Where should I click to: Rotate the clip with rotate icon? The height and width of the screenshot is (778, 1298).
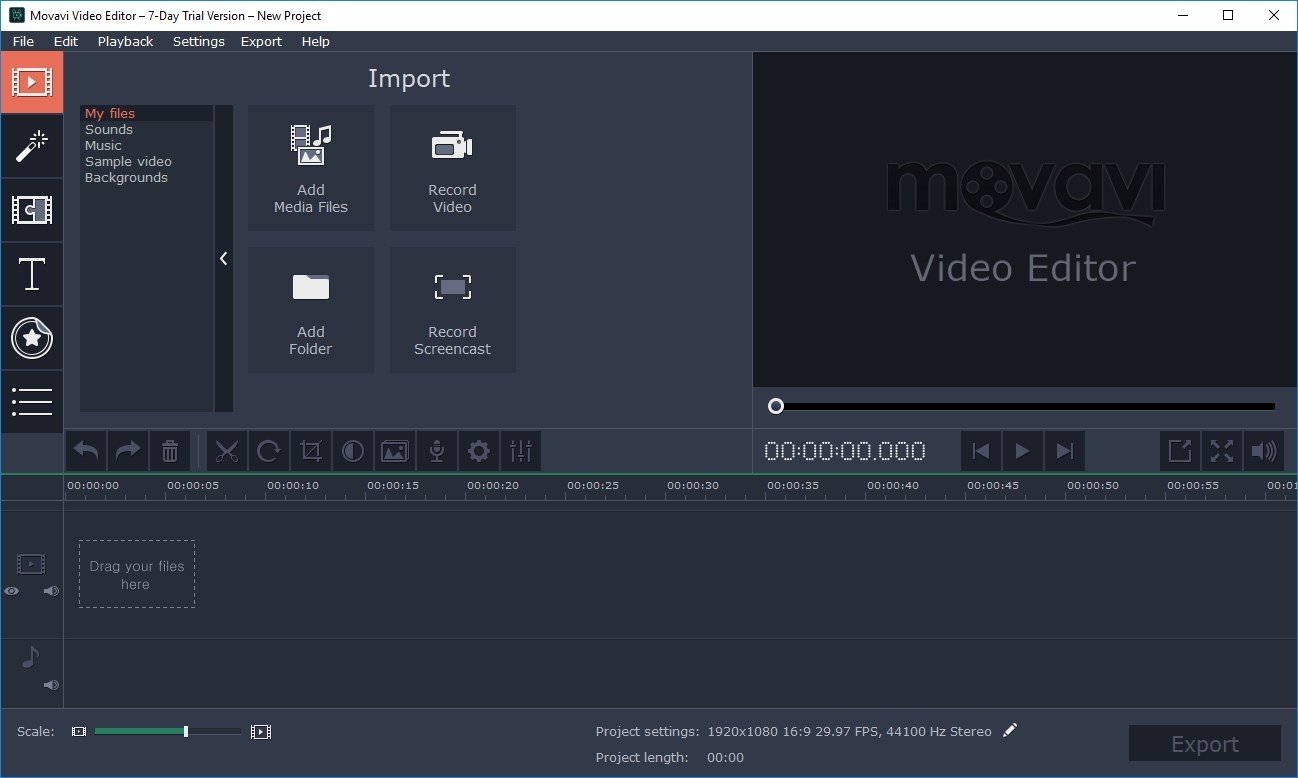point(269,452)
